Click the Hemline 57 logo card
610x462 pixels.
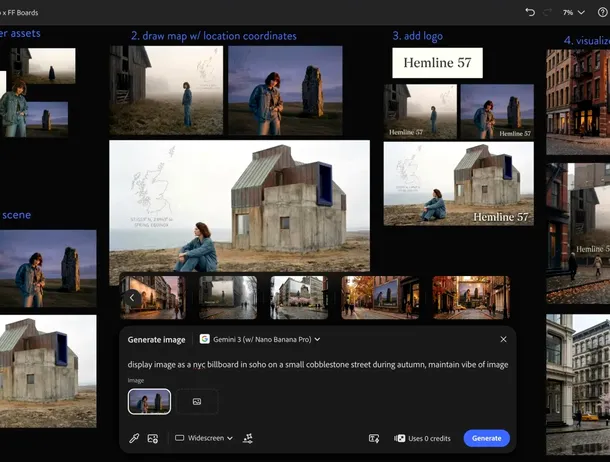[437, 63]
